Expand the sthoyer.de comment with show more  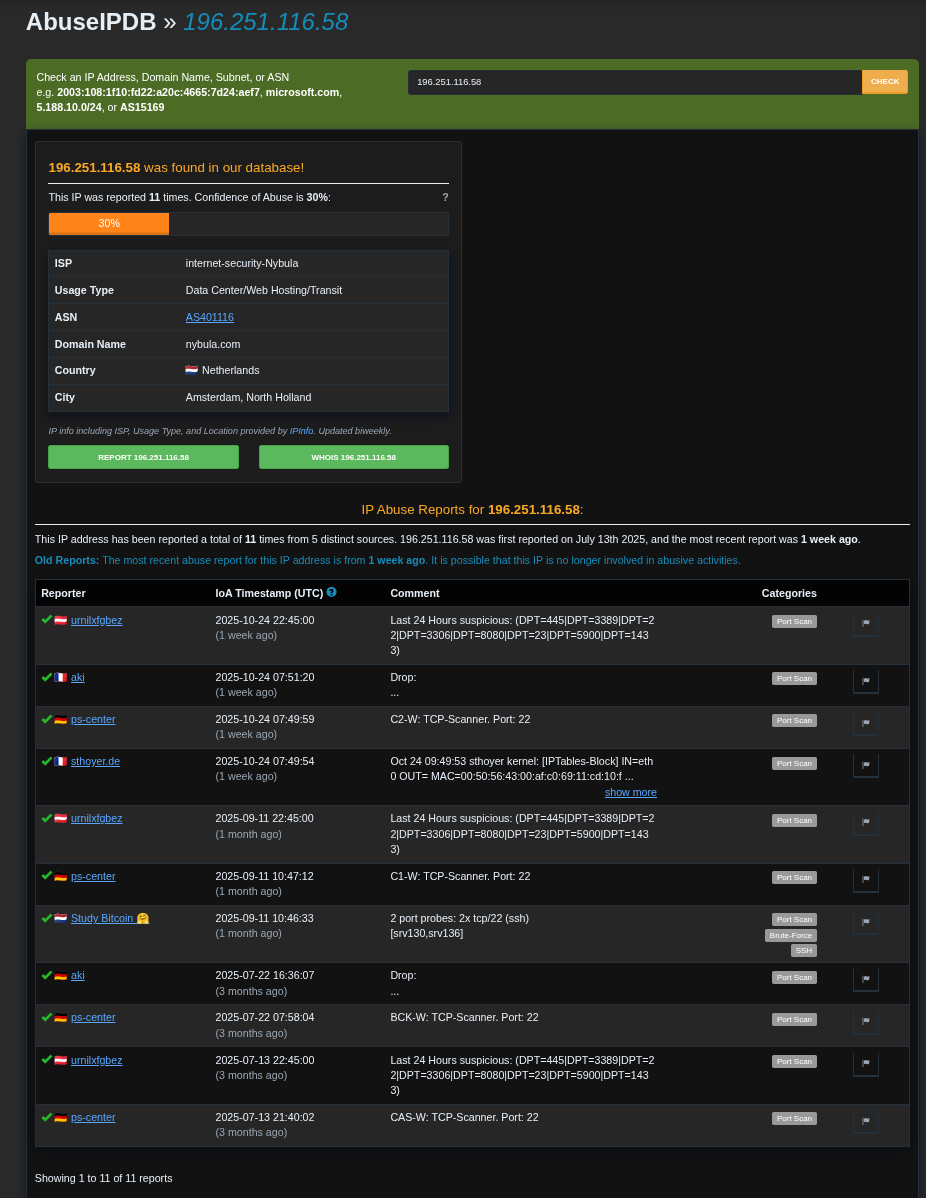pyautogui.click(x=630, y=792)
